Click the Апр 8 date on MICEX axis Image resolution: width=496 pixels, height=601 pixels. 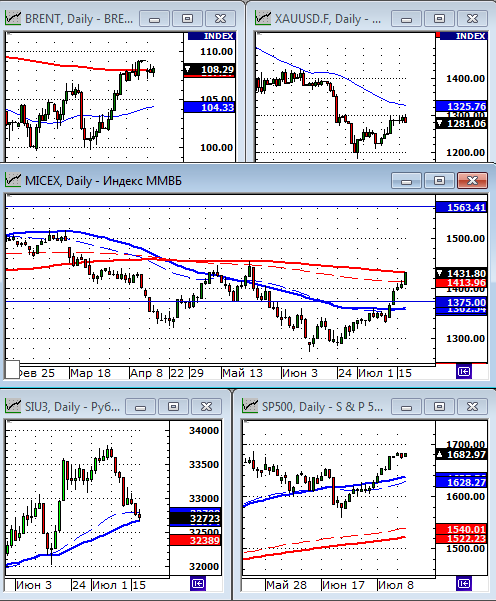[x=147, y=373]
